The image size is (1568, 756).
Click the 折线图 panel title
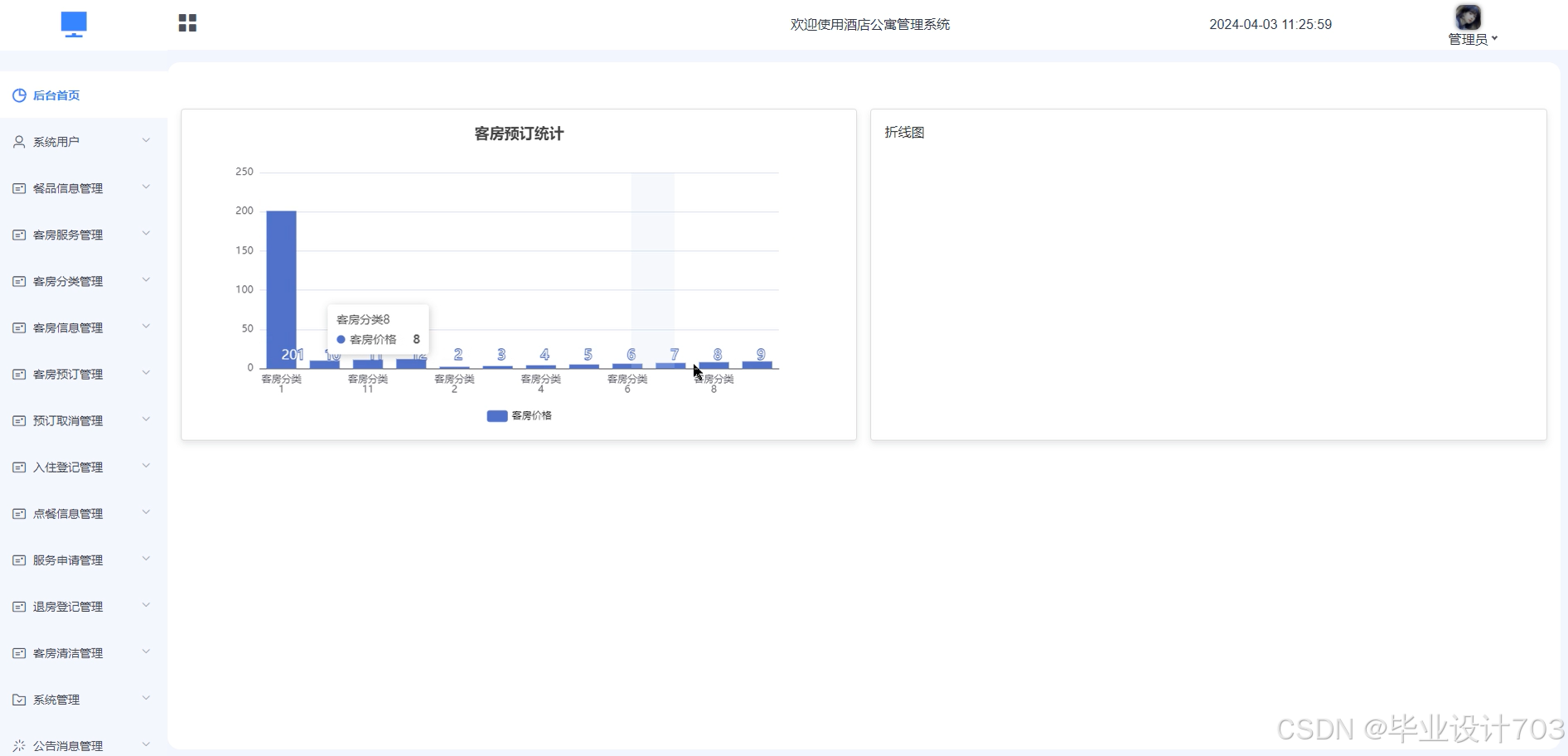[x=904, y=132]
